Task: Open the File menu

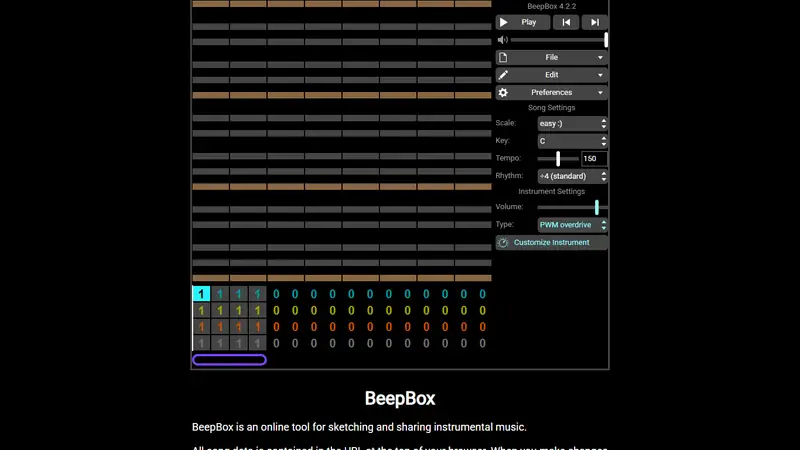Action: point(552,58)
